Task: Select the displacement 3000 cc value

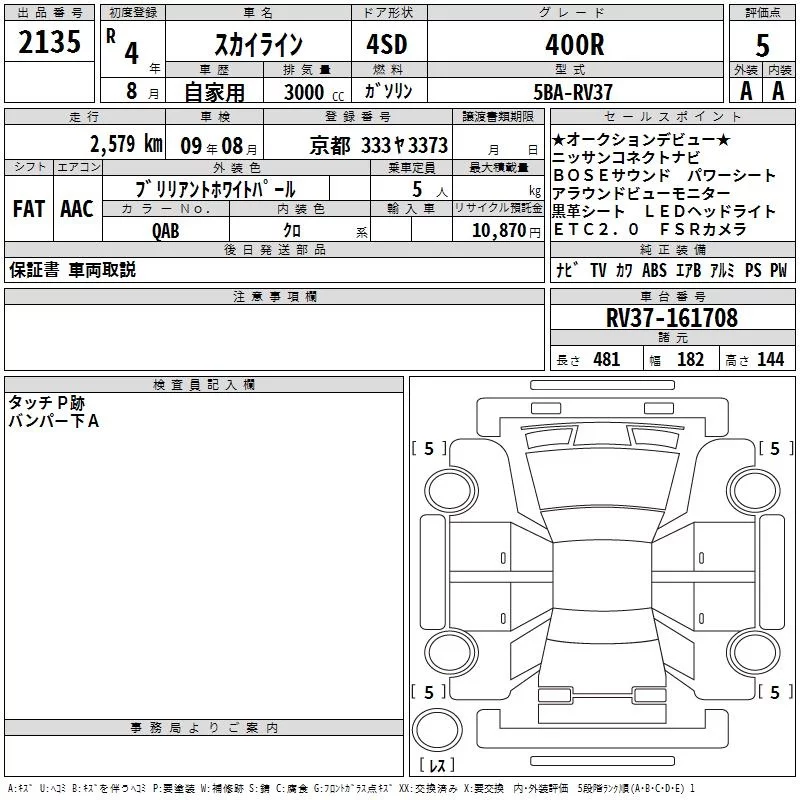Action: (314, 92)
